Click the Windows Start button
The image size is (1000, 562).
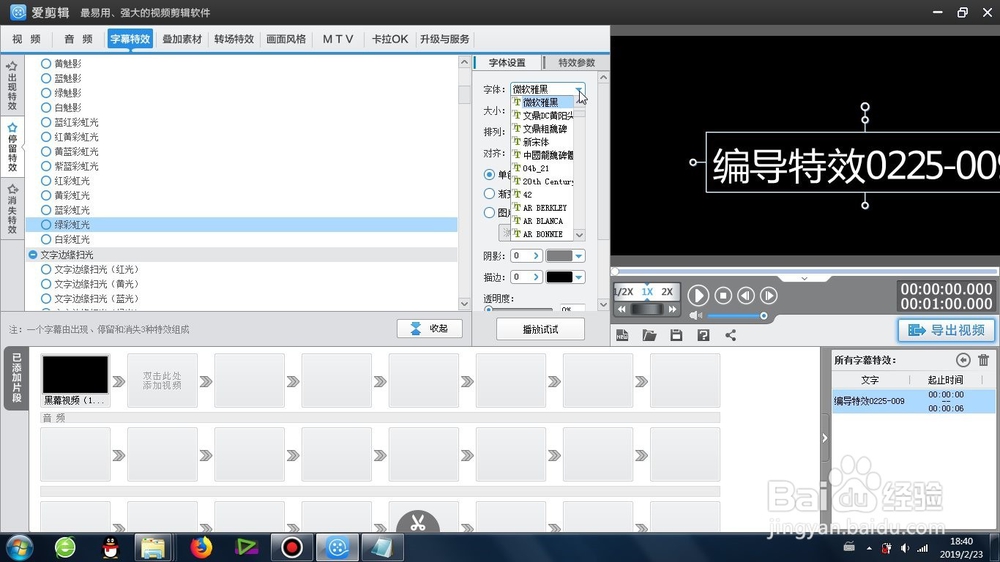coord(18,547)
